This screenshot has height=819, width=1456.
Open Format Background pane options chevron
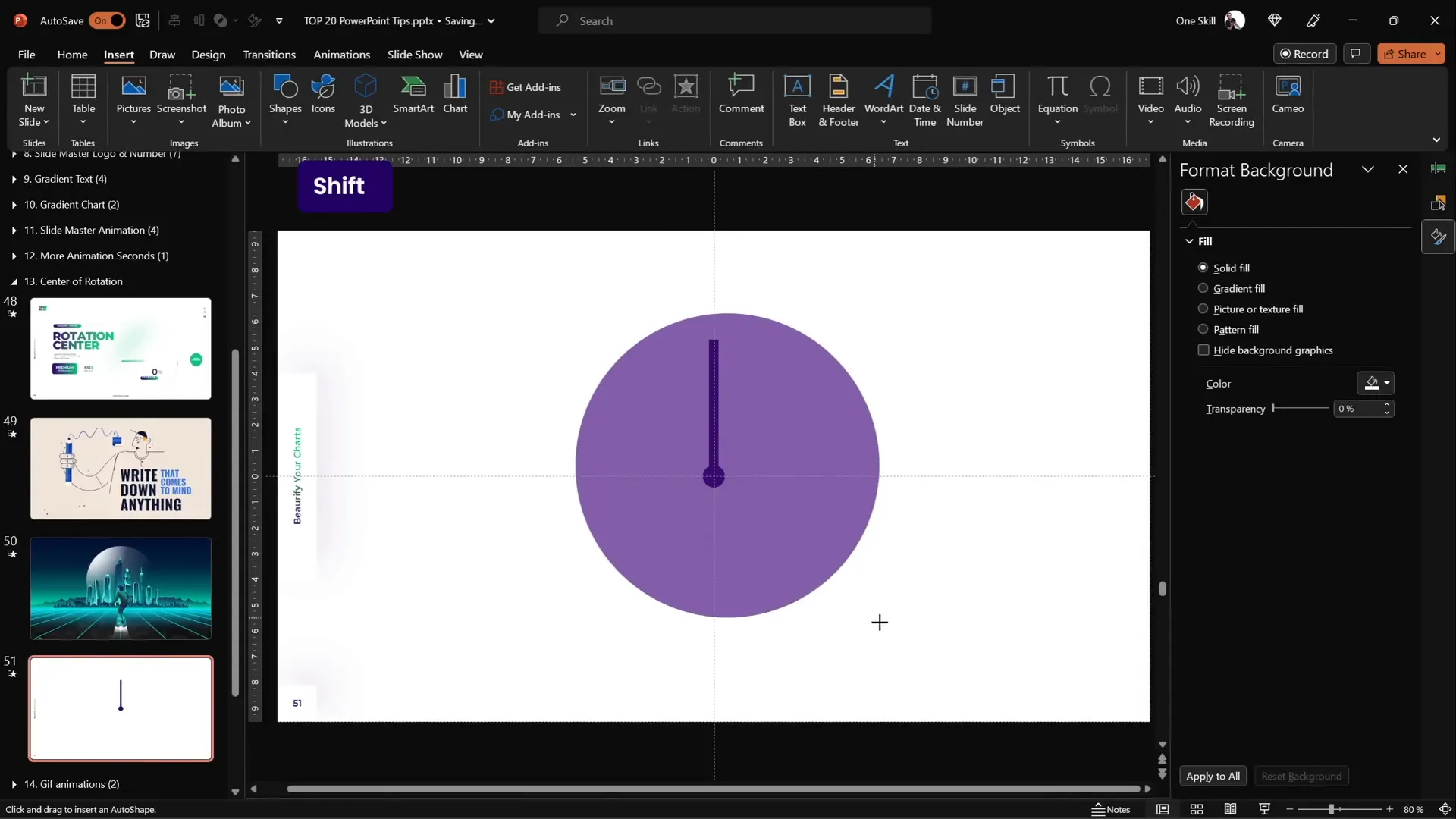click(x=1367, y=170)
